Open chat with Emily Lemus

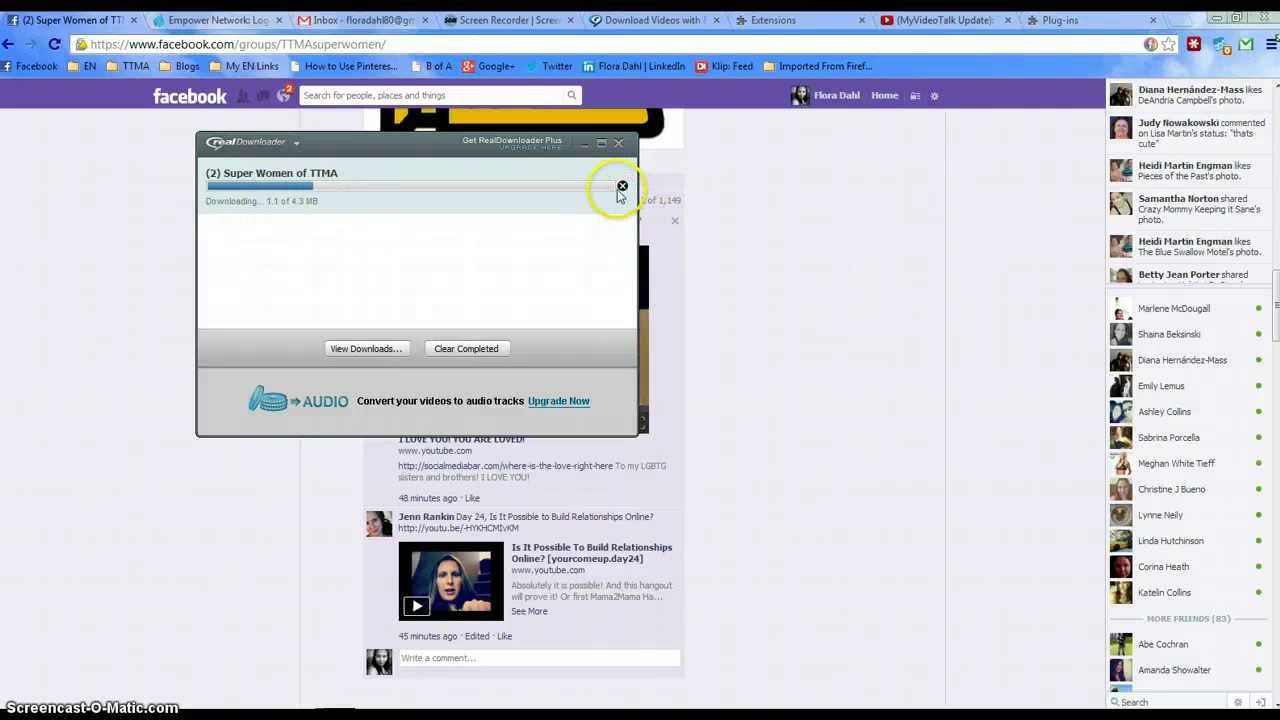[x=1187, y=386]
